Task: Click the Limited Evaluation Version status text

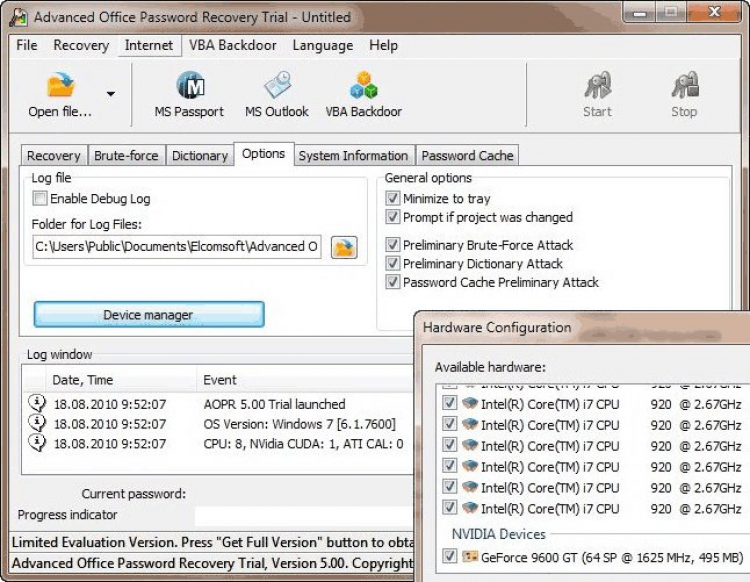Action: point(212,542)
